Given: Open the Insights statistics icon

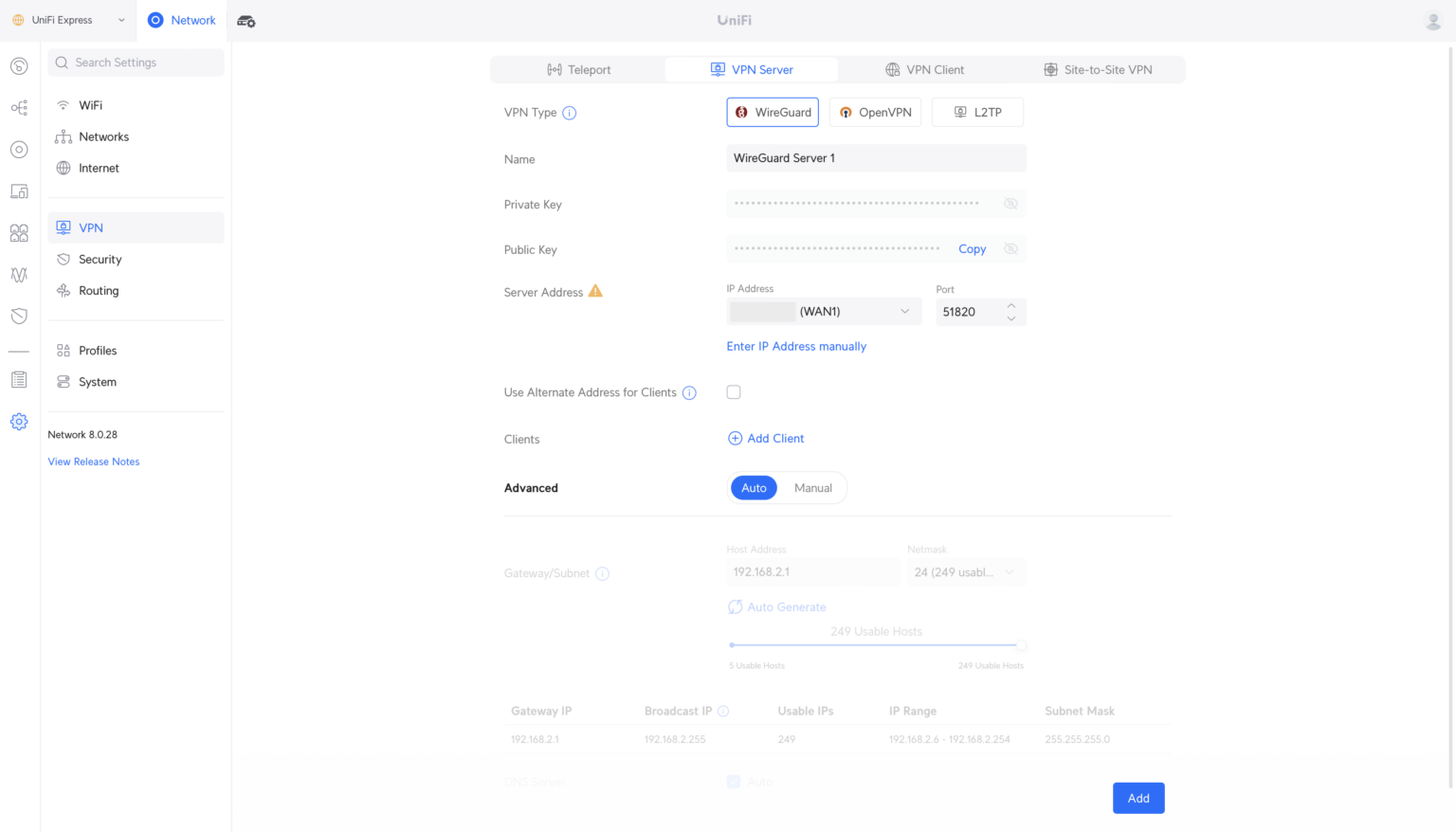Looking at the screenshot, I should coord(18,275).
